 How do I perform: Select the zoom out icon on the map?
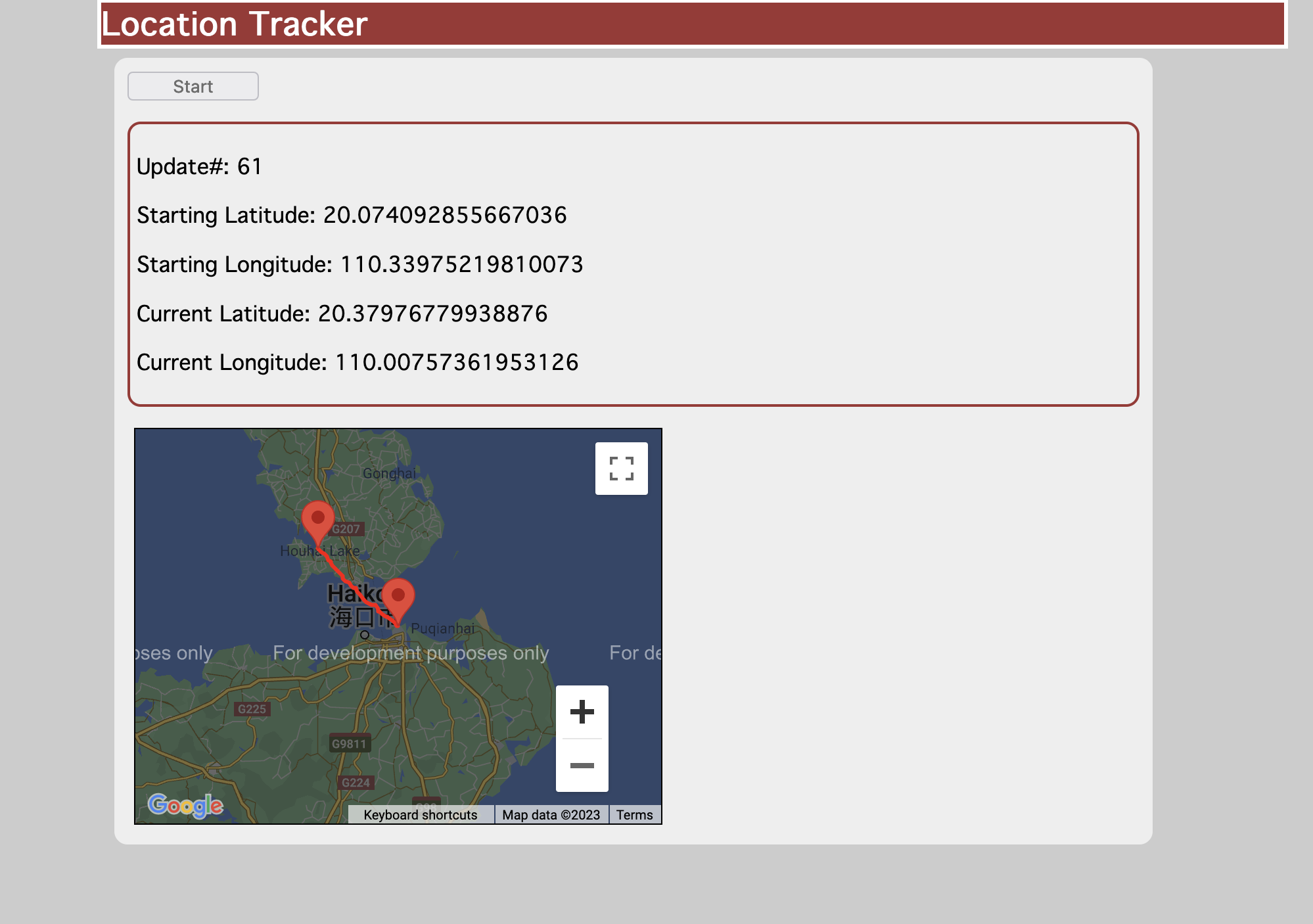582,766
